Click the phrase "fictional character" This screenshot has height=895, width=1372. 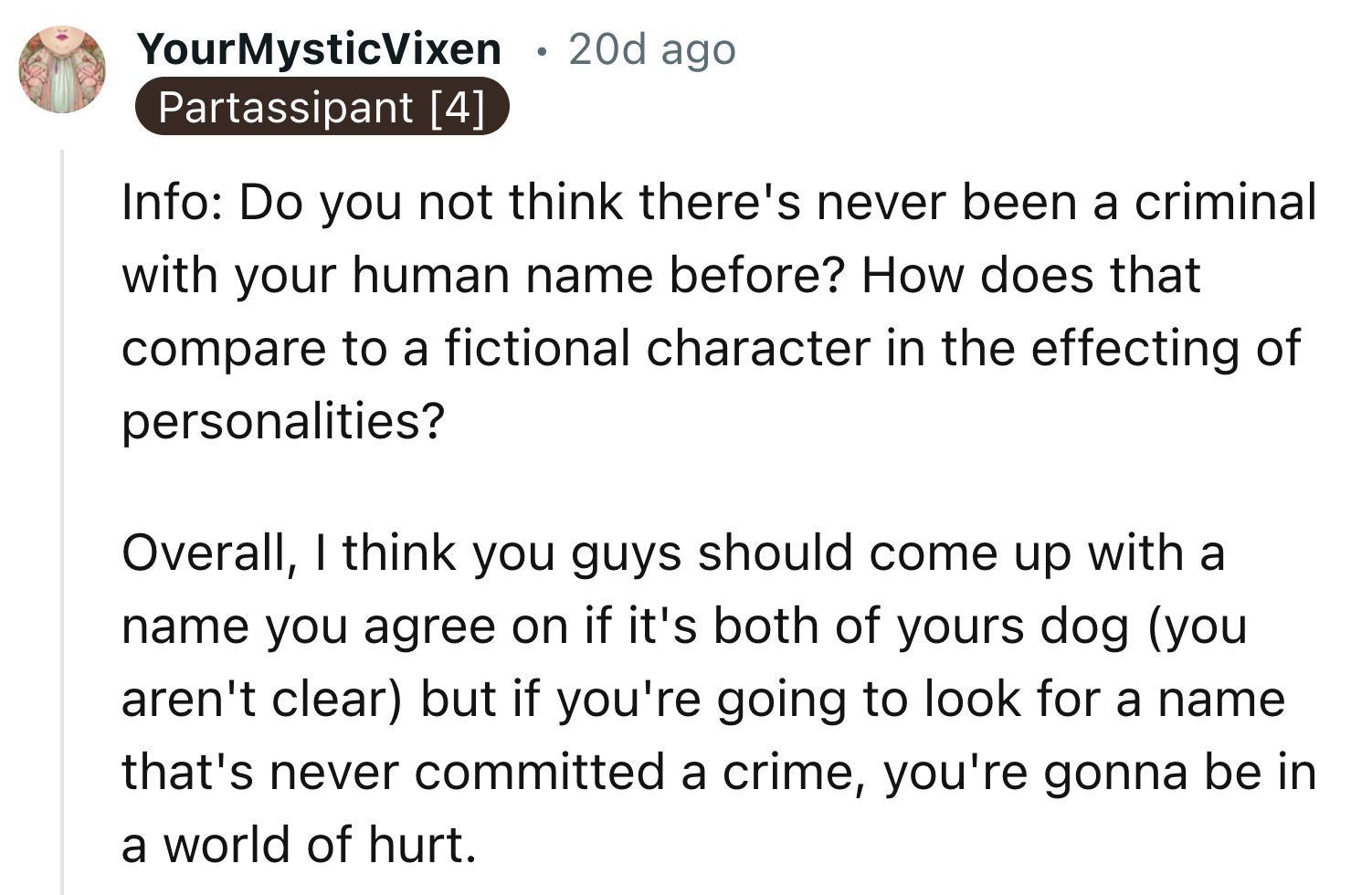pyautogui.click(x=657, y=348)
